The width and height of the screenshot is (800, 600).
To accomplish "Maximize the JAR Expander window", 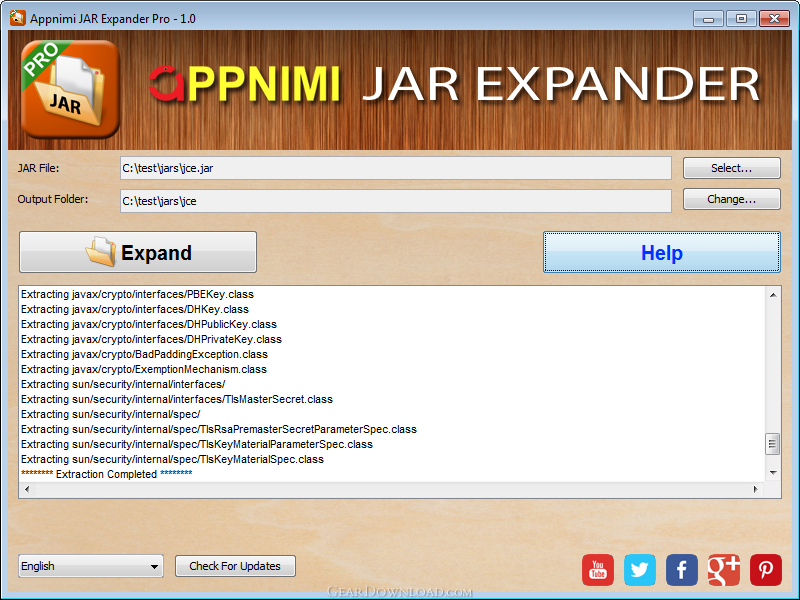I will coord(741,19).
